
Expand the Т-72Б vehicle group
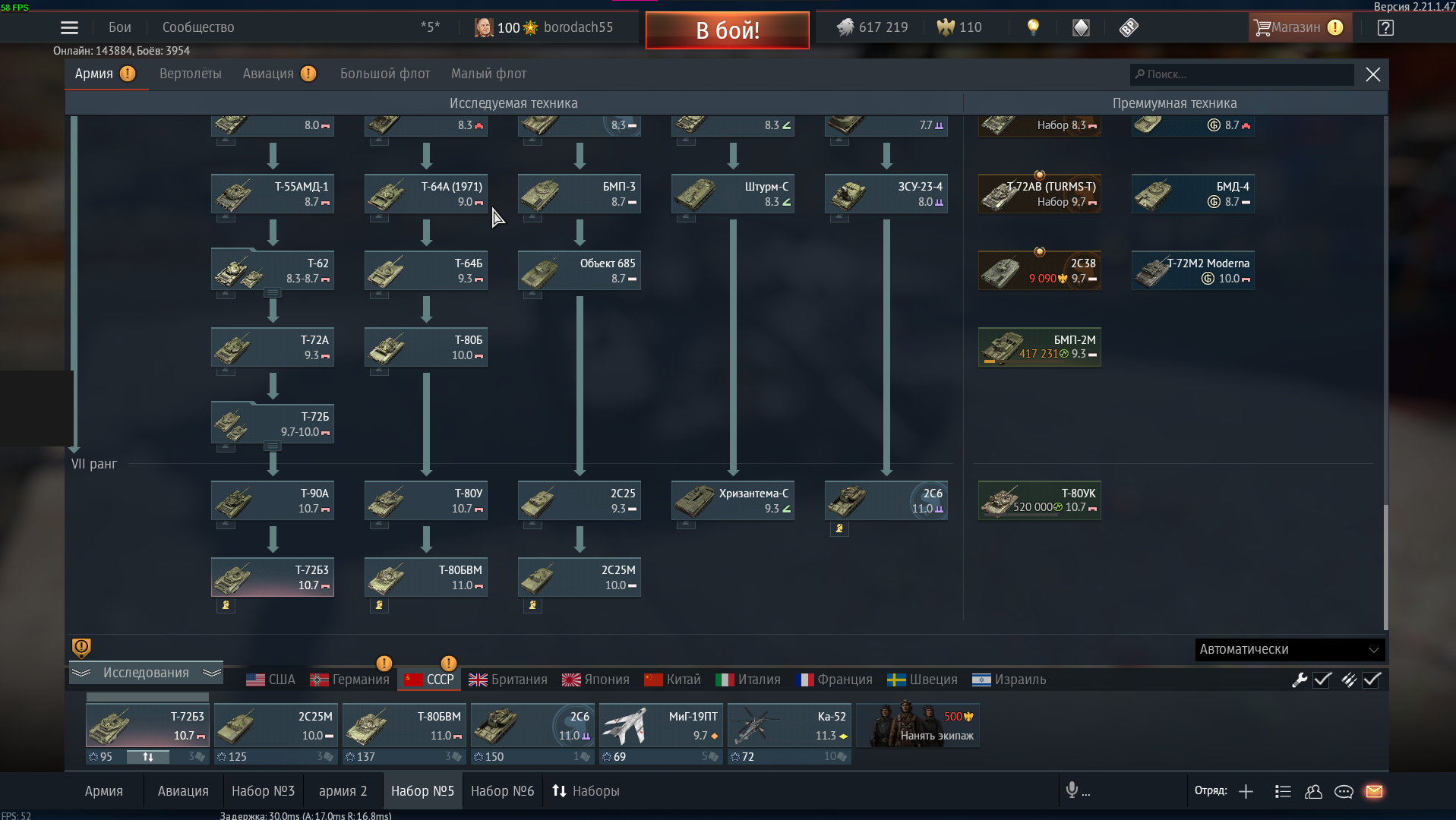pyautogui.click(x=273, y=446)
